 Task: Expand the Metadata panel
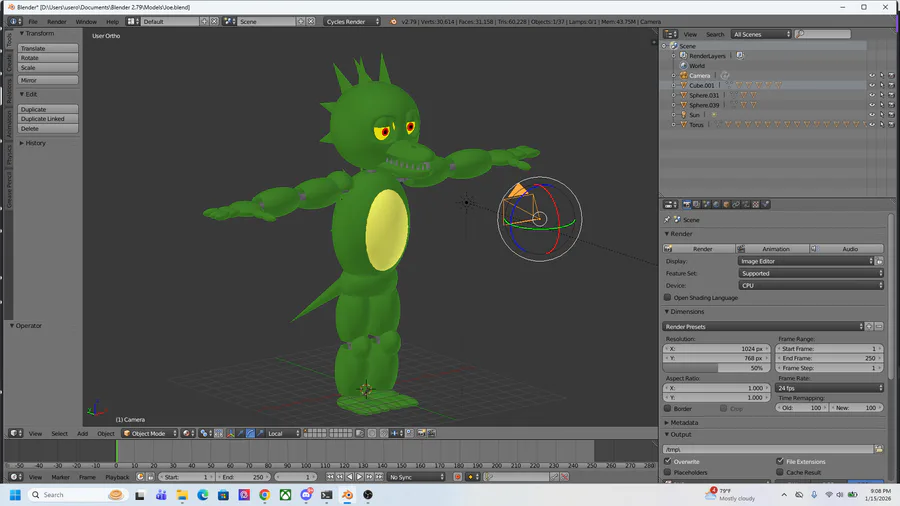[686, 422]
